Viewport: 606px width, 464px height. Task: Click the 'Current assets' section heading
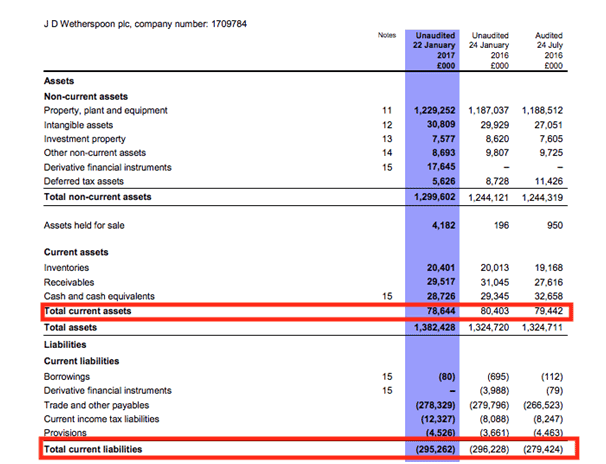coord(76,252)
